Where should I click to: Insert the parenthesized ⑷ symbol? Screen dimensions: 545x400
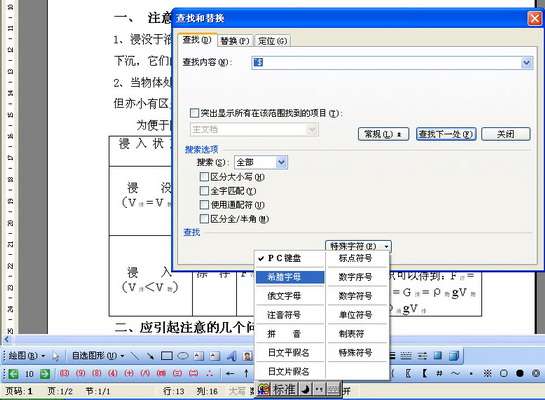[x=113, y=374]
